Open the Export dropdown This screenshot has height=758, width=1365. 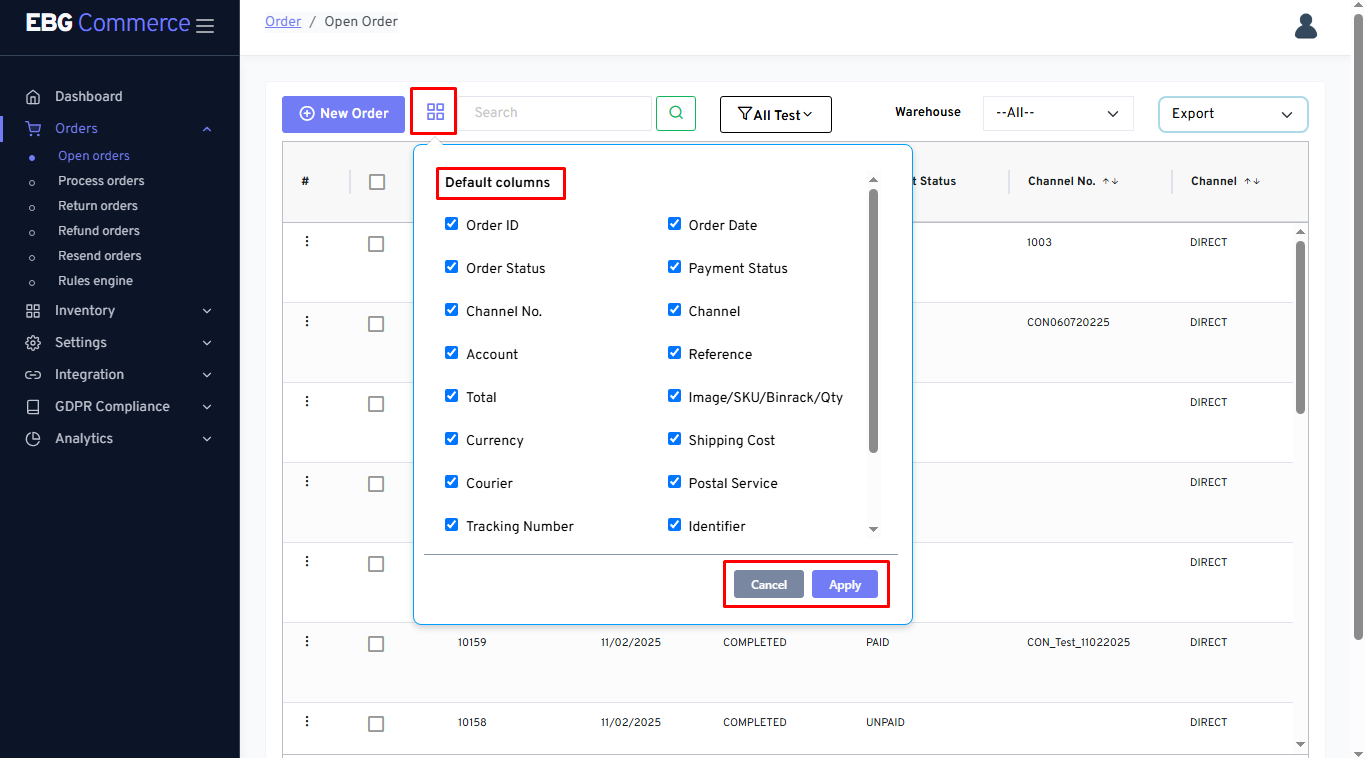pyautogui.click(x=1232, y=114)
